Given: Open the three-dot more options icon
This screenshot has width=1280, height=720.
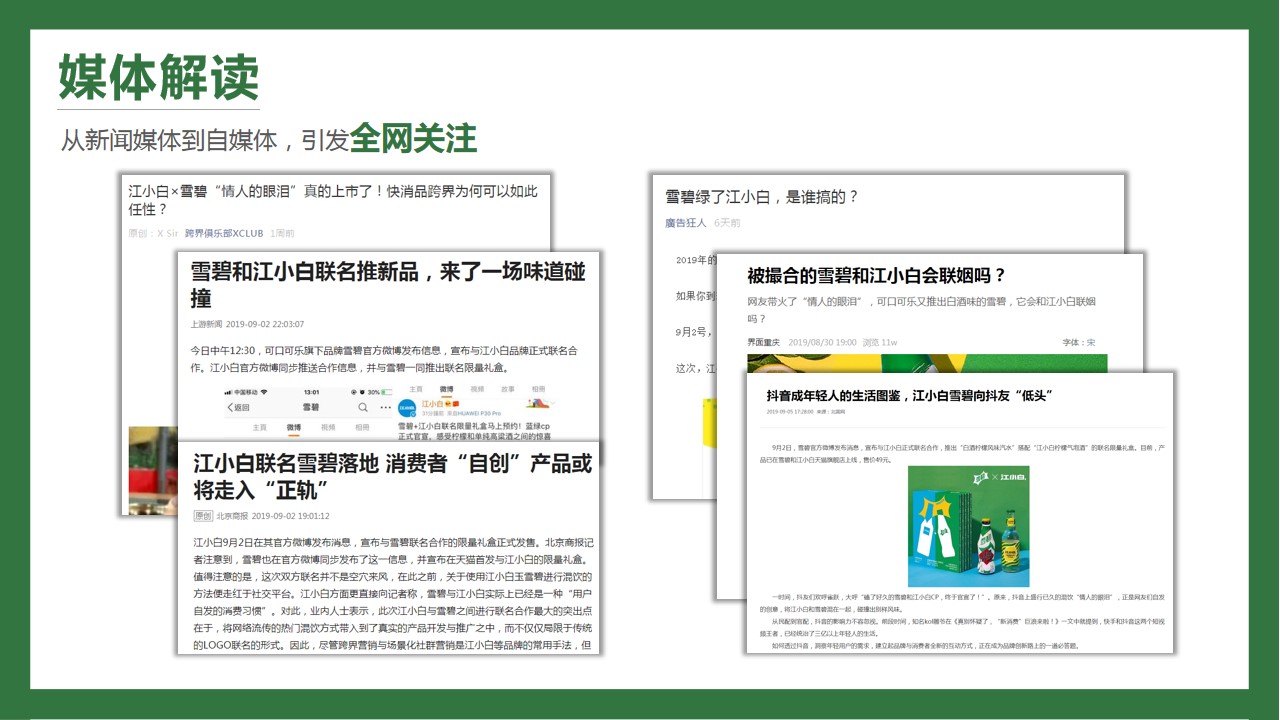Looking at the screenshot, I should click(384, 408).
